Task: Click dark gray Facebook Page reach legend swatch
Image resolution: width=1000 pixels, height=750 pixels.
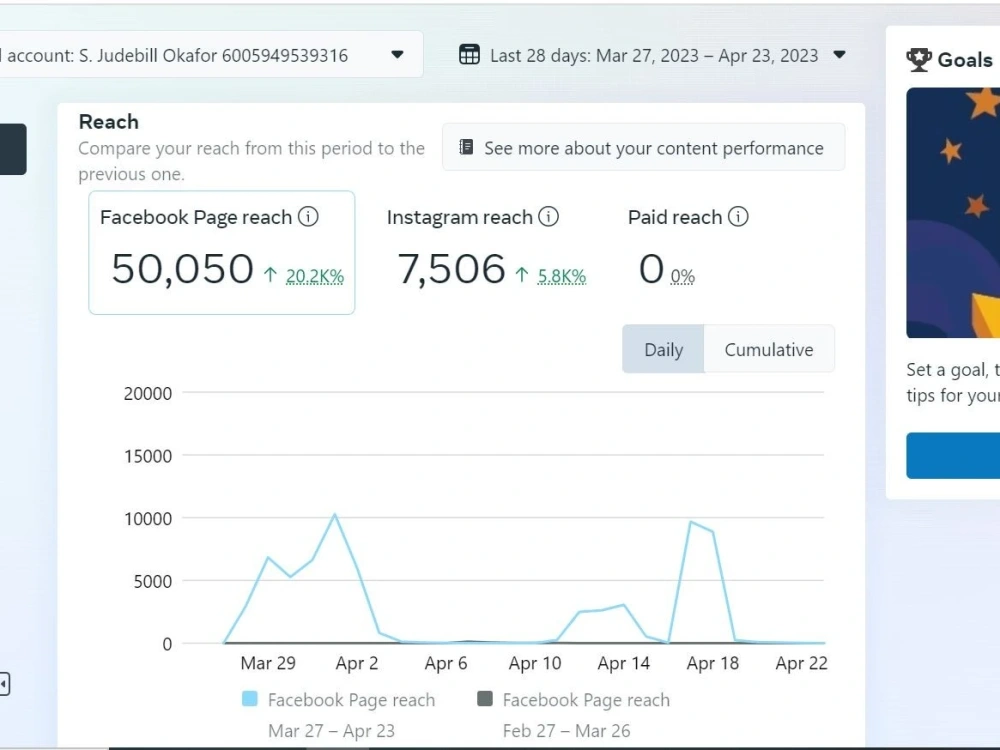Action: (485, 699)
